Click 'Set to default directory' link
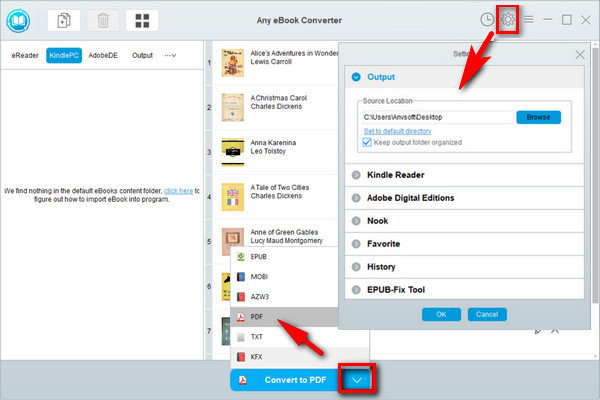 [x=397, y=131]
